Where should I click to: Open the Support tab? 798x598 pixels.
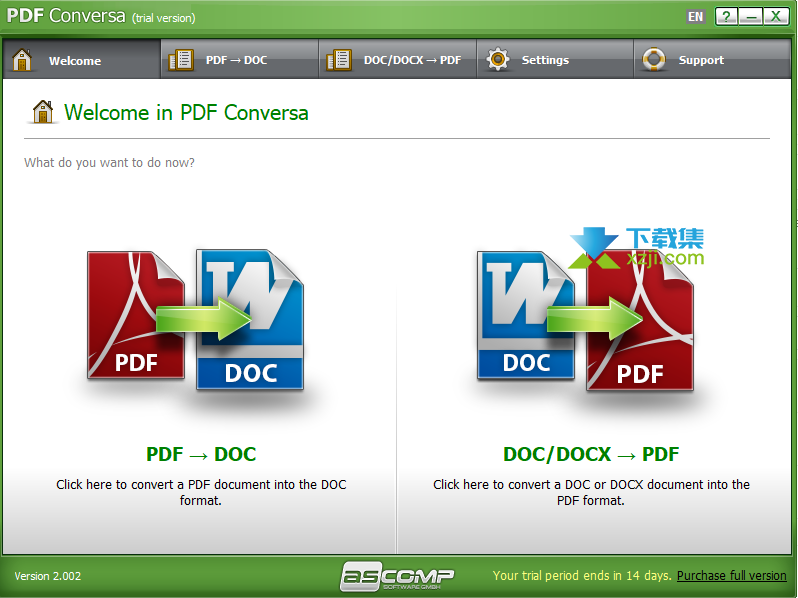[x=712, y=60]
